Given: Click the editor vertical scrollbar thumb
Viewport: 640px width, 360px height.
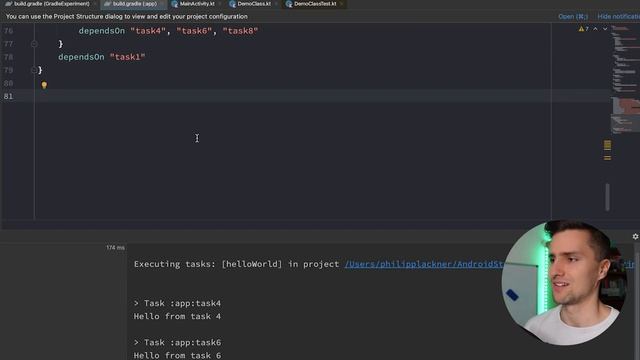Looking at the screenshot, I should [x=607, y=197].
